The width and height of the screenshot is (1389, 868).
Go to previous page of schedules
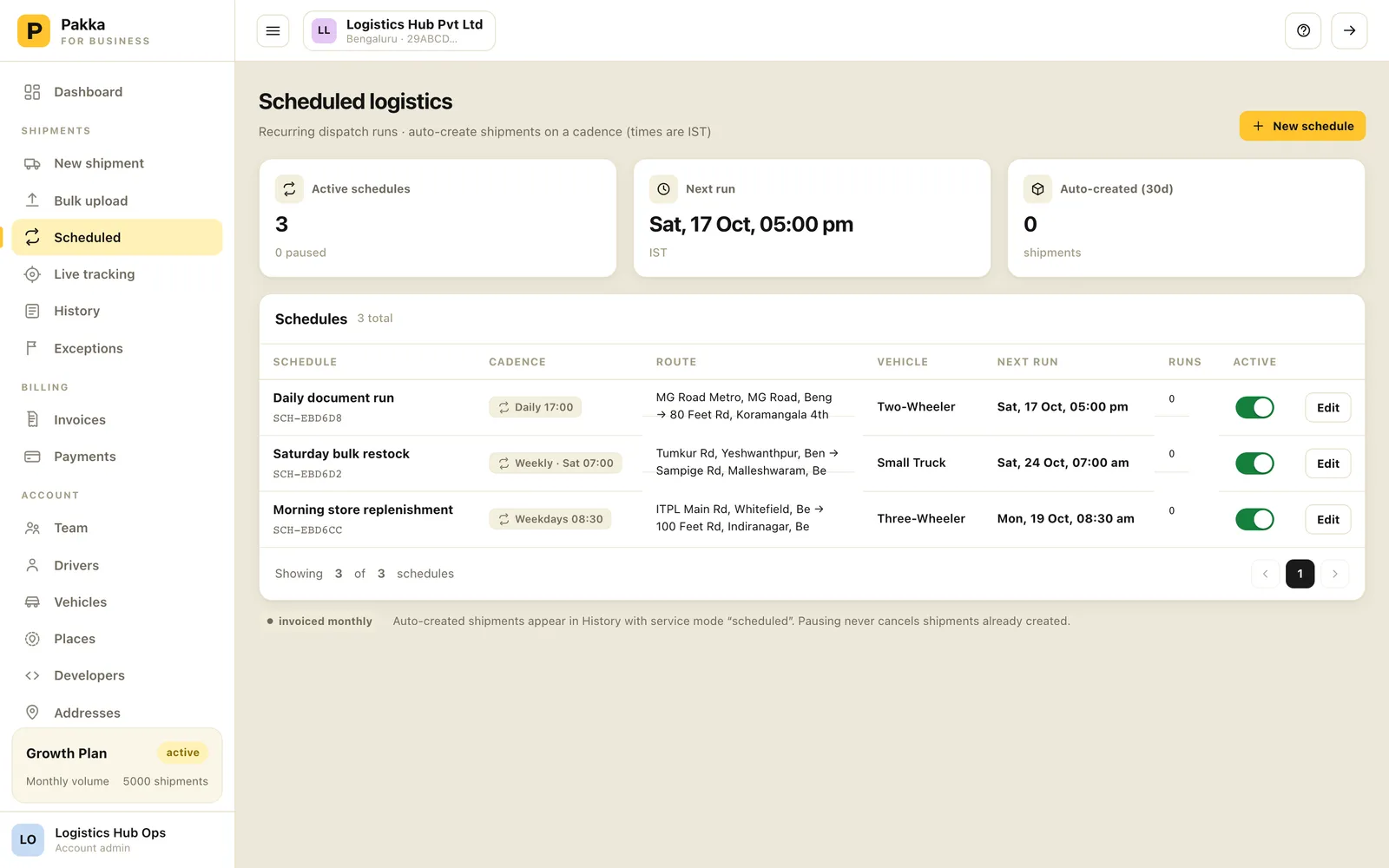coord(1265,574)
